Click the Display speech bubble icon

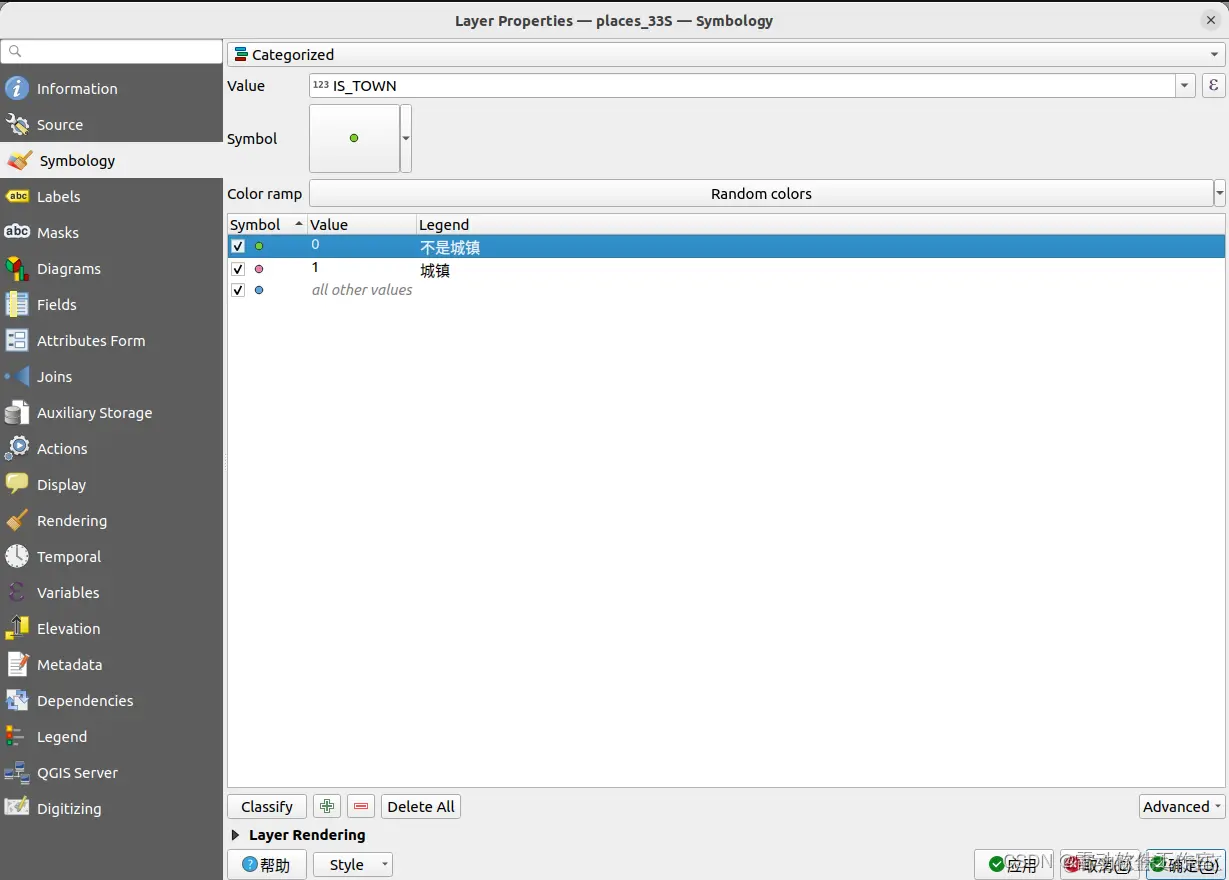17,484
